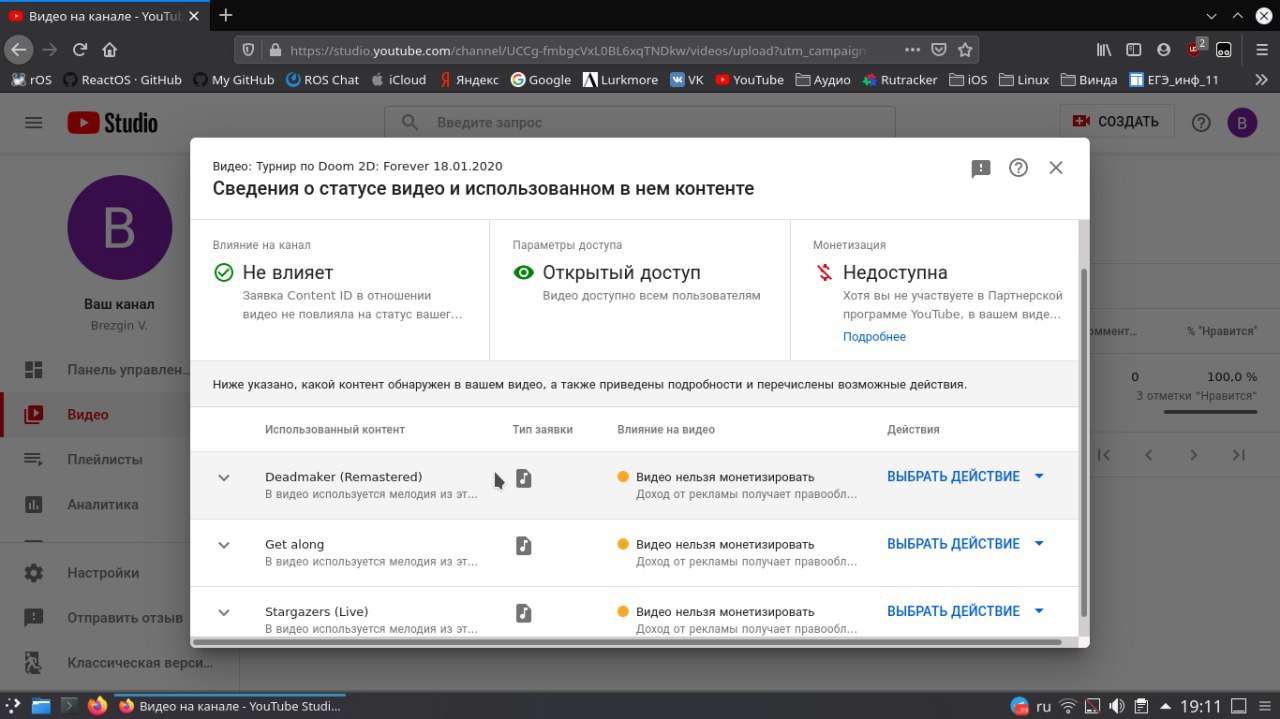Click music note icon in Get along row
Screen dimensions: 1280x719
point(523,546)
